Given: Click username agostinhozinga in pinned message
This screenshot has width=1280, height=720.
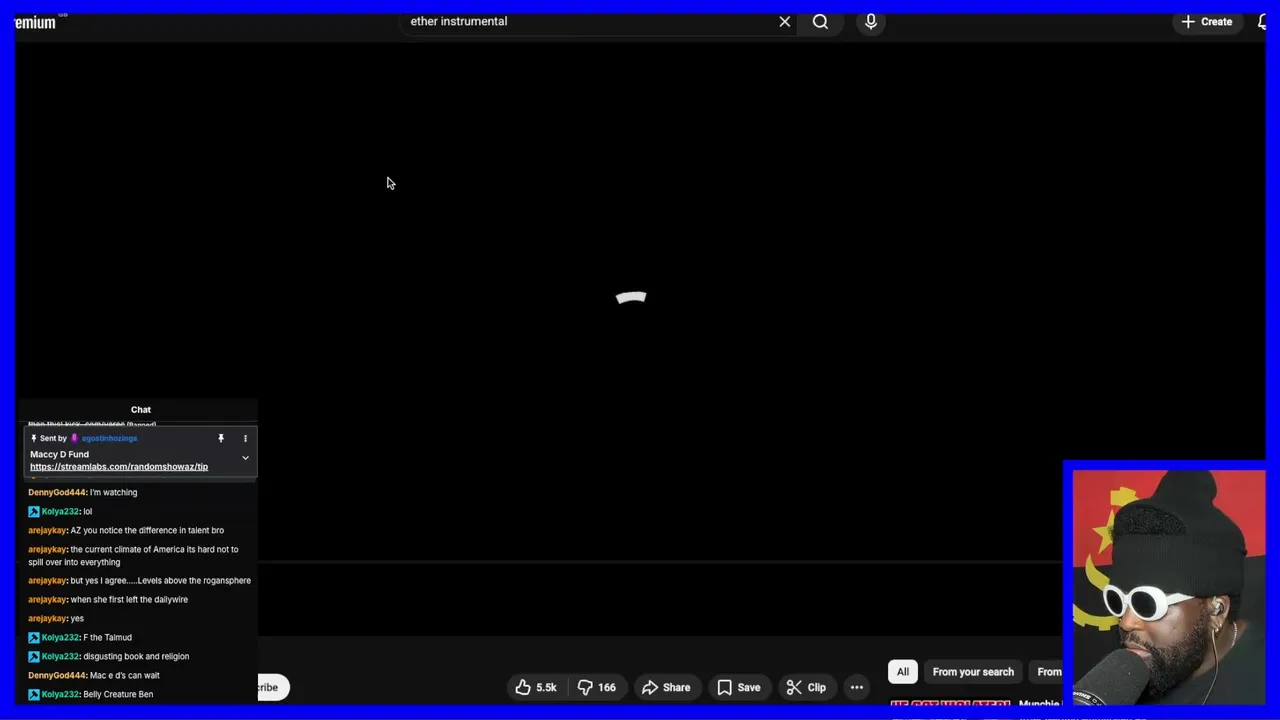Looking at the screenshot, I should [x=109, y=438].
